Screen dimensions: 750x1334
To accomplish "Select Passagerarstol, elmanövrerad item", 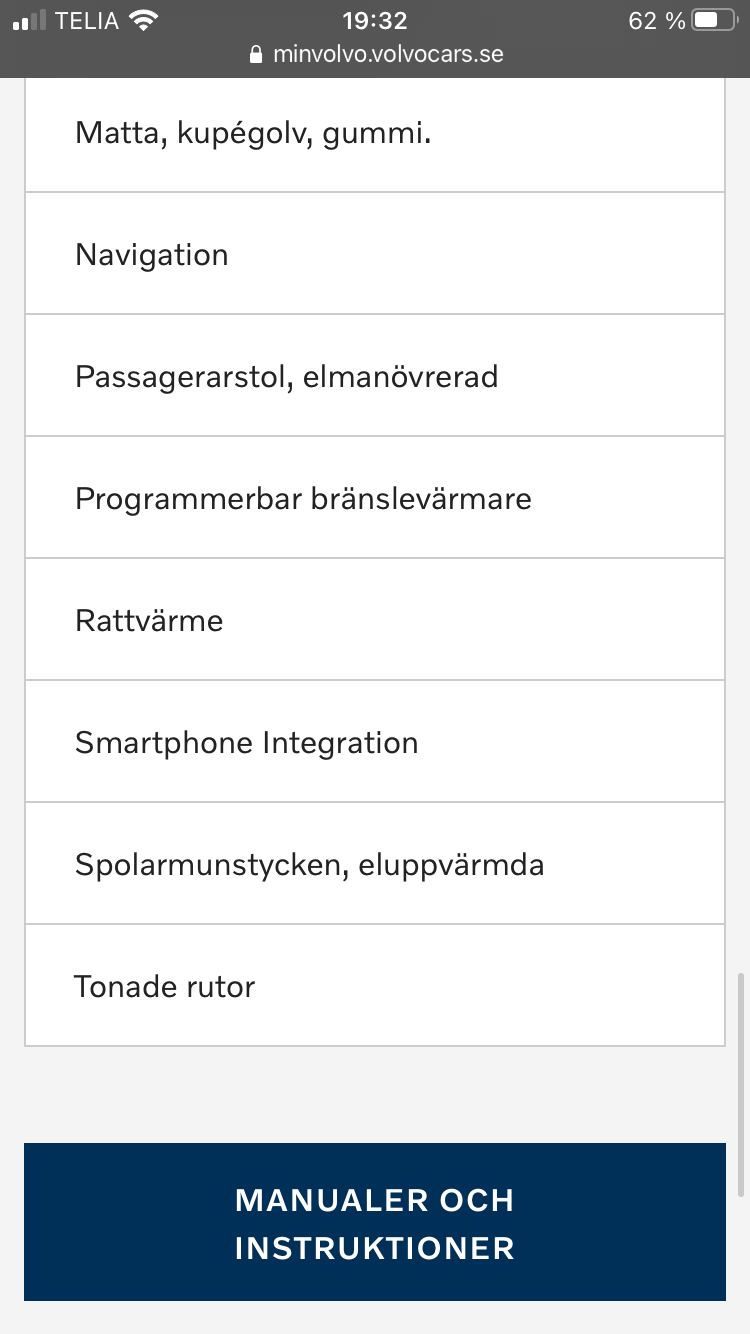I will 375,376.
